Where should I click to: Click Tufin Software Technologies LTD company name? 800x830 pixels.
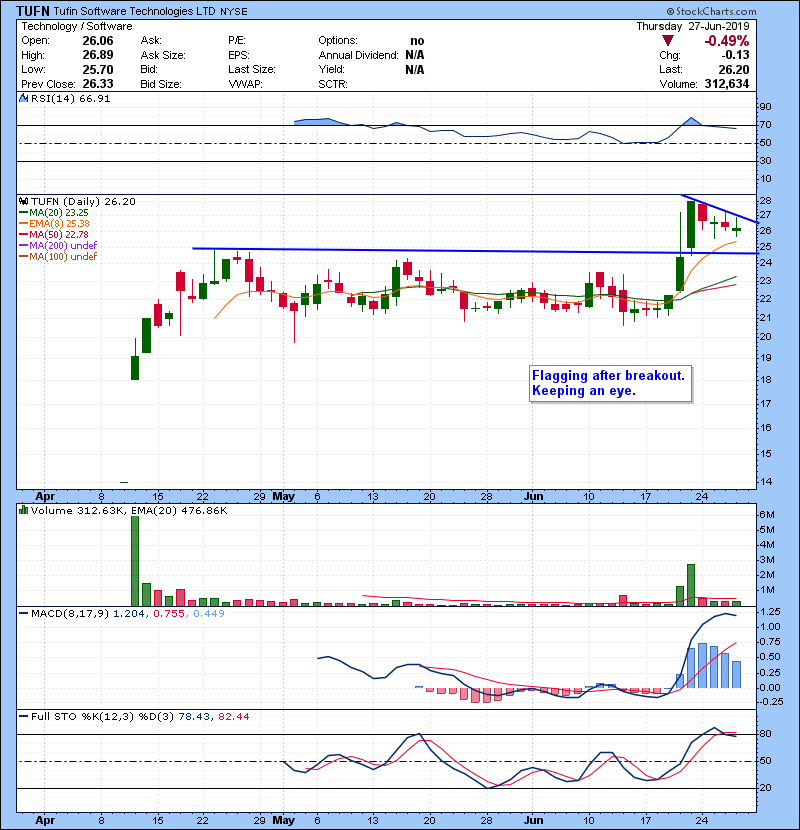[x=134, y=11]
